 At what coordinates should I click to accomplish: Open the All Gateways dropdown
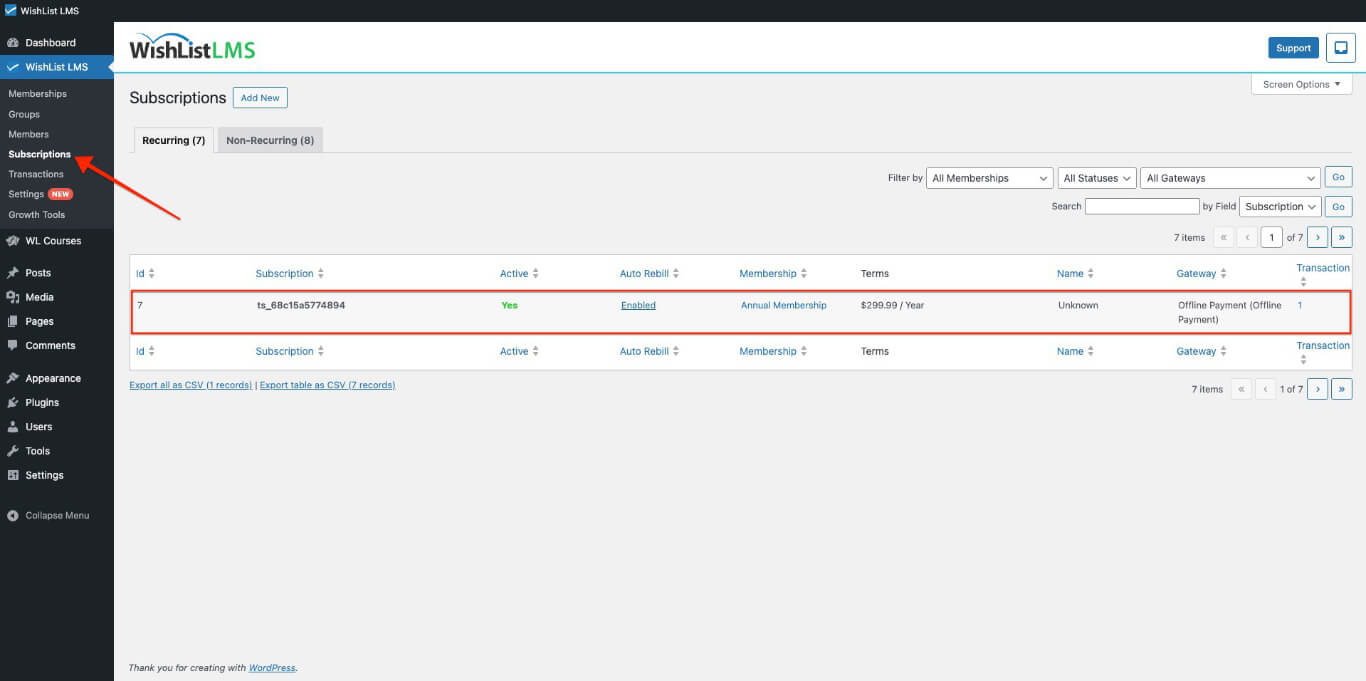point(1230,177)
